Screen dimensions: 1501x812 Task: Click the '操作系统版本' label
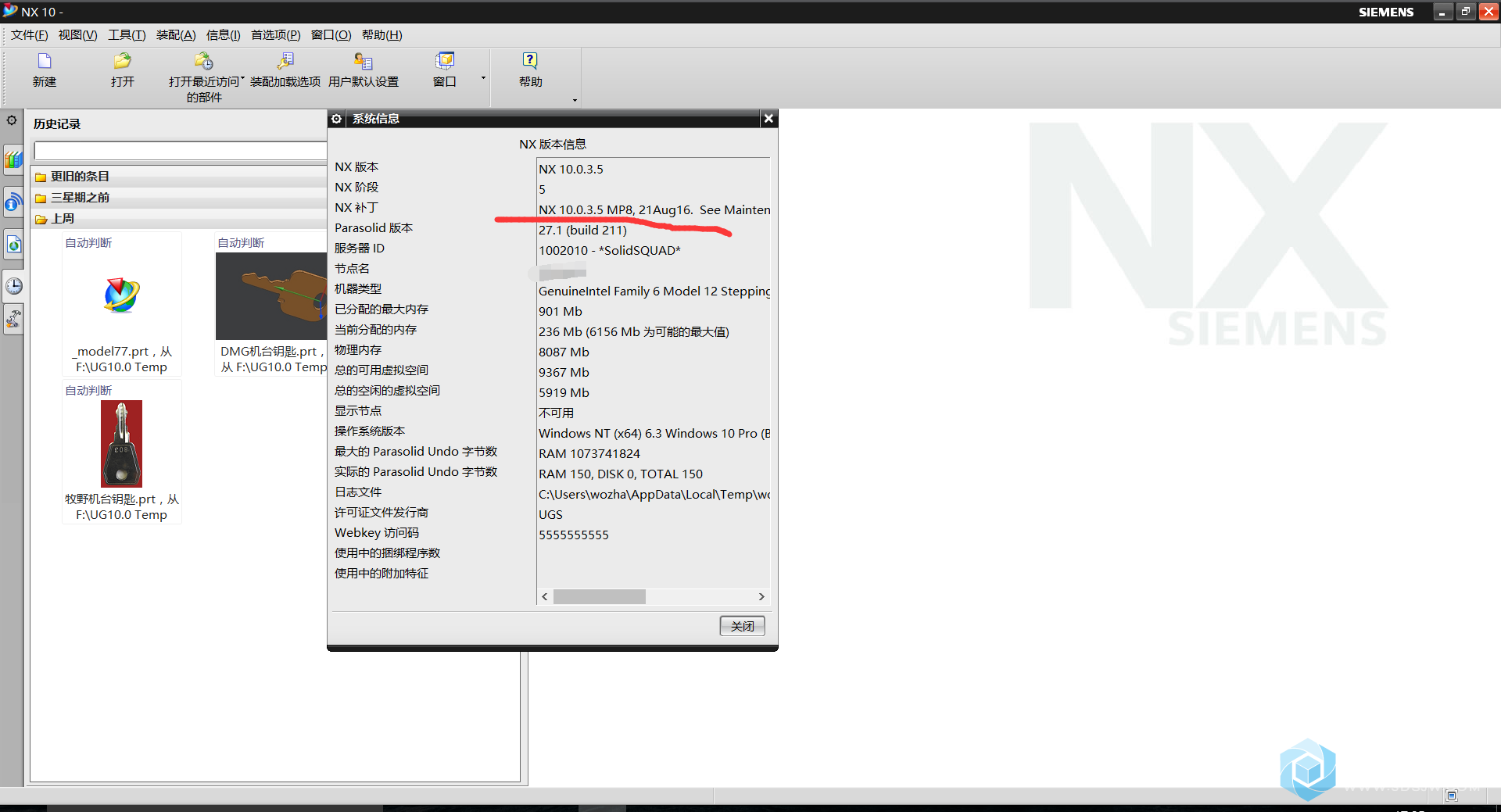pos(370,431)
